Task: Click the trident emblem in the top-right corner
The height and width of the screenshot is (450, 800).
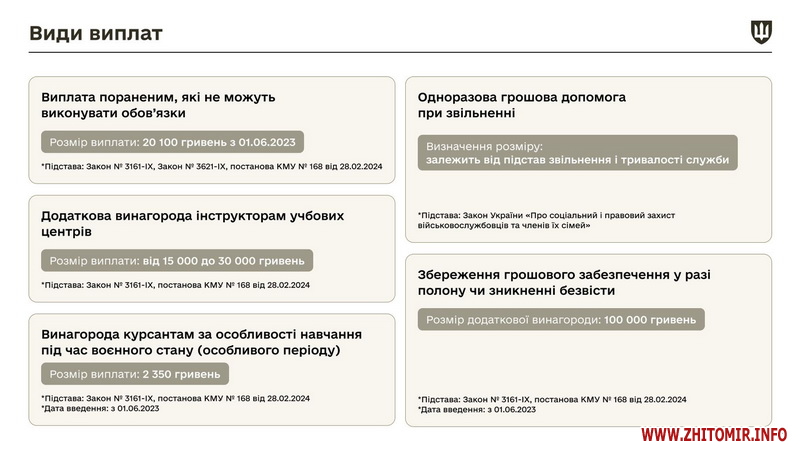Action: pos(761,33)
